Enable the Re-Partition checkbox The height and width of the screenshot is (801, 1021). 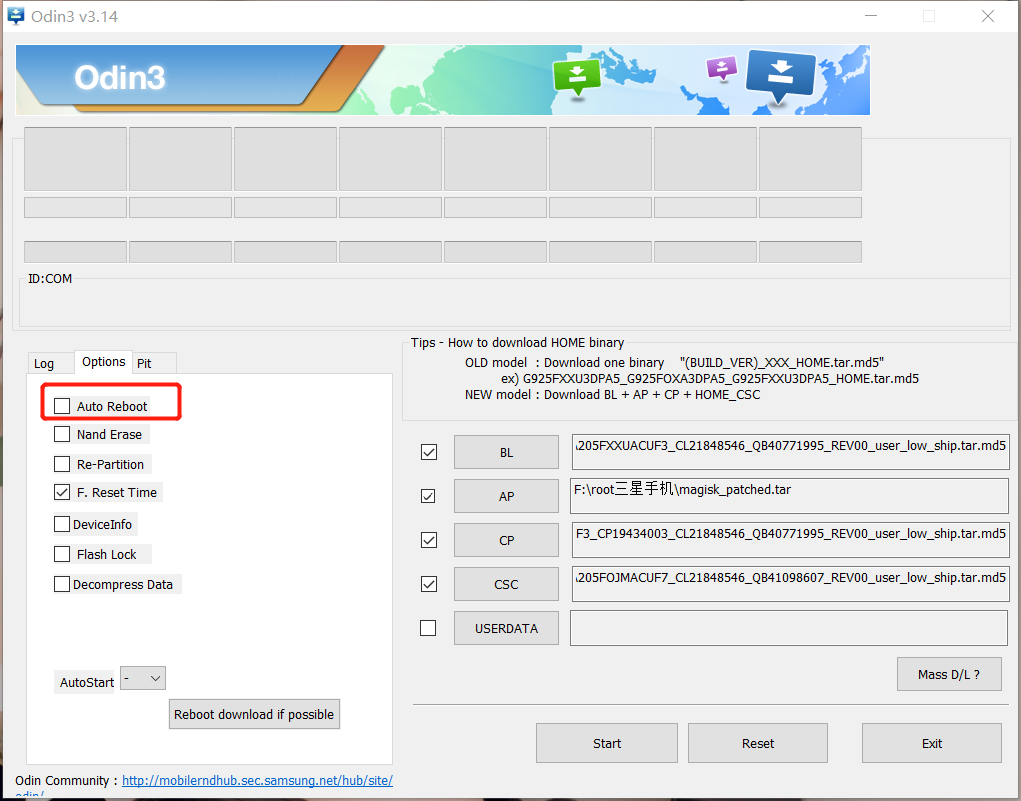(62, 464)
